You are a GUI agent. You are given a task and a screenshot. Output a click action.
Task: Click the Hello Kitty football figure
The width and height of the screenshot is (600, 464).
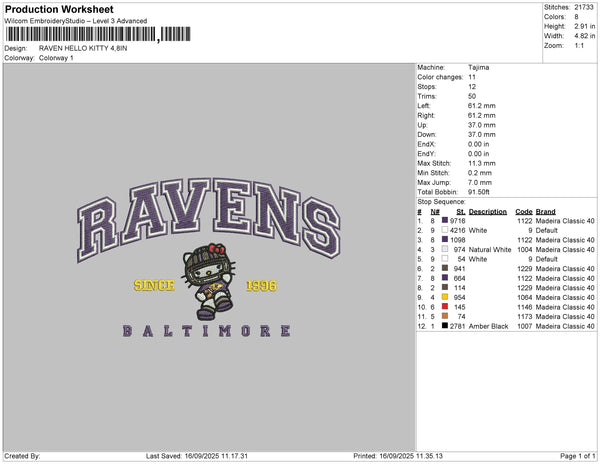point(209,282)
